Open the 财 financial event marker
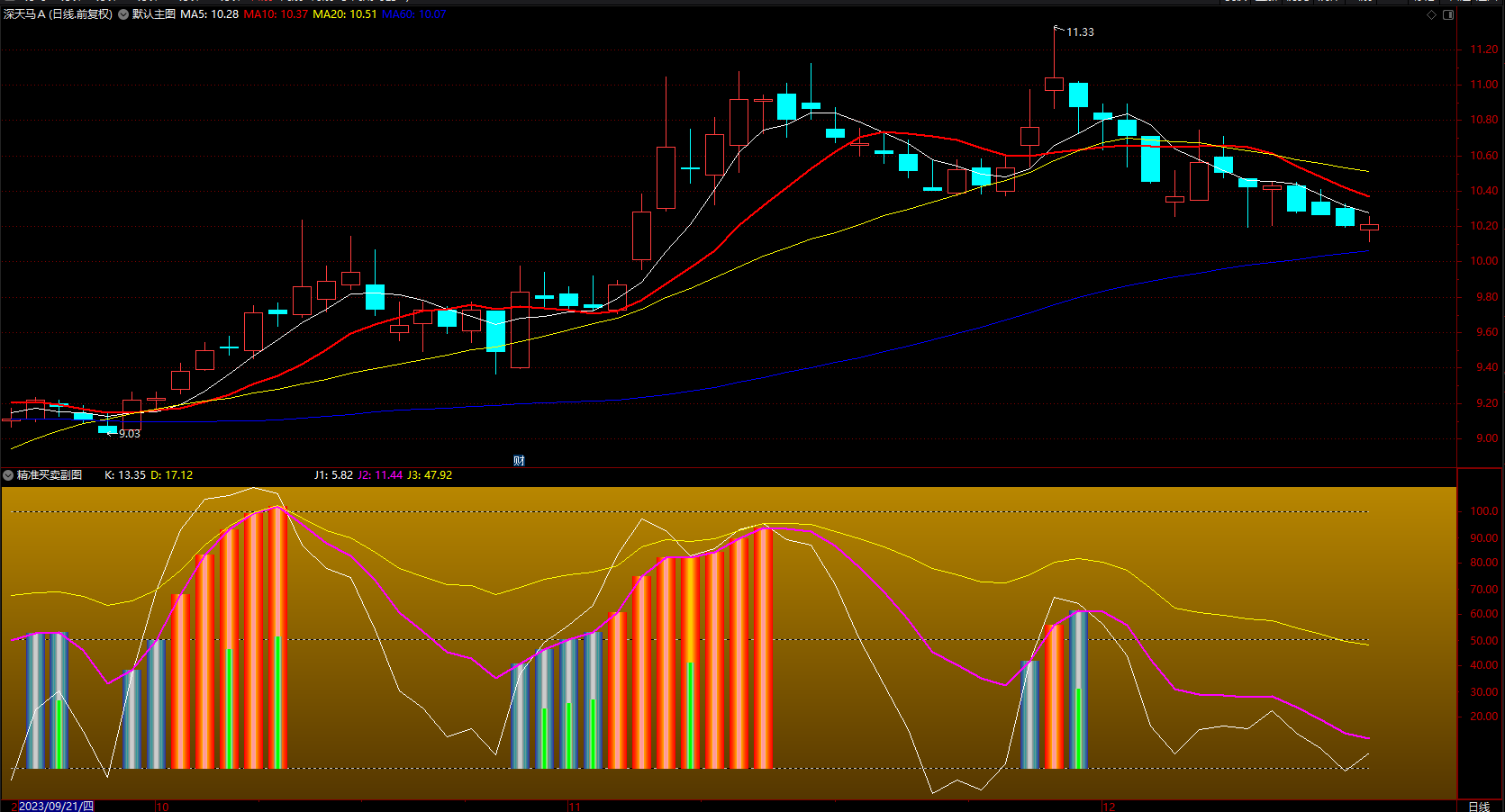Screen dimensions: 1505x812 pos(519,461)
